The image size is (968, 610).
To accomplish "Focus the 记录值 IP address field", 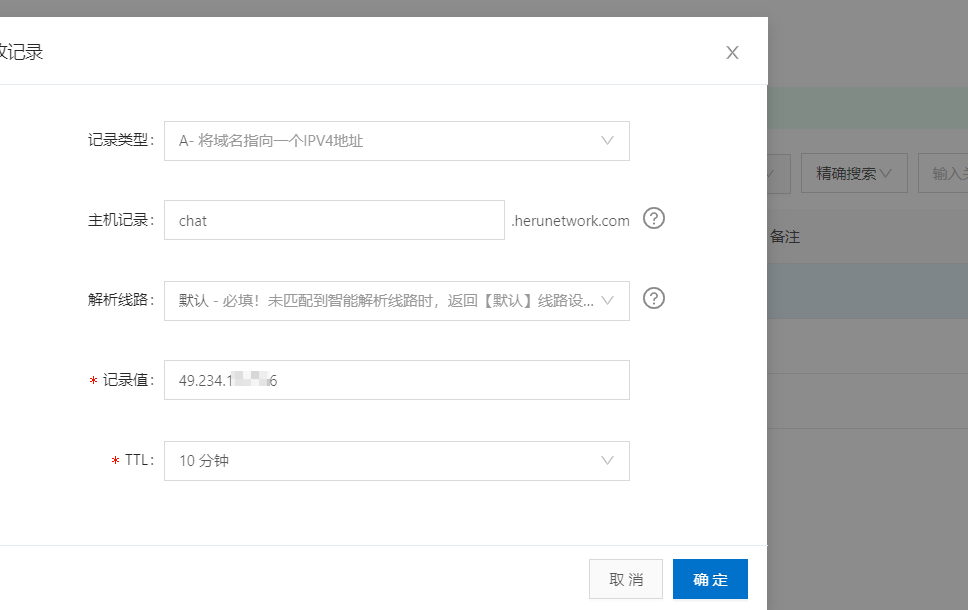I will (396, 380).
